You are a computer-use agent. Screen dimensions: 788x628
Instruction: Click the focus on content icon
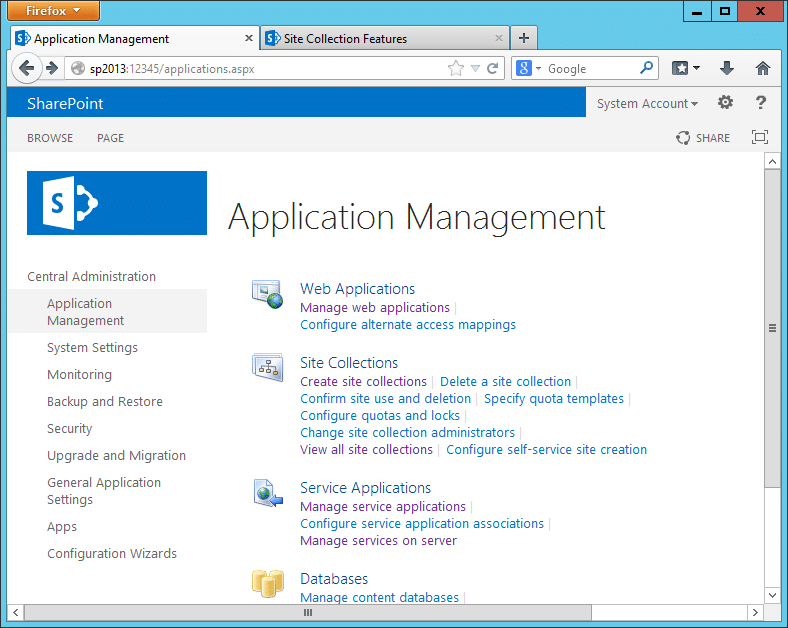760,137
